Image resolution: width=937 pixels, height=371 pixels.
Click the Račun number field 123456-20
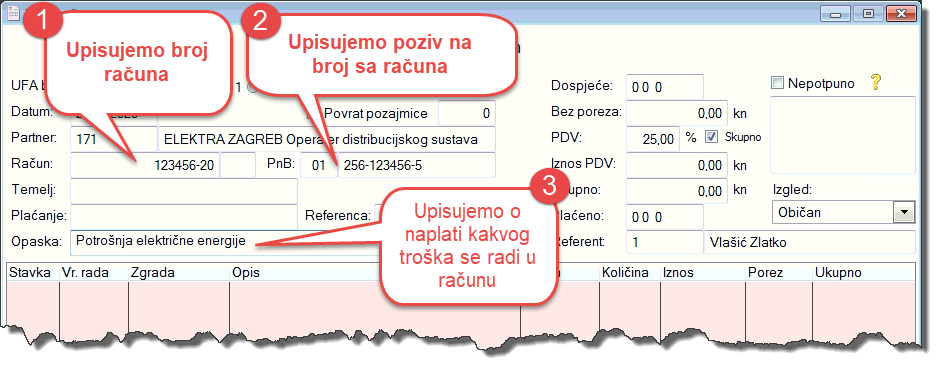(145, 165)
